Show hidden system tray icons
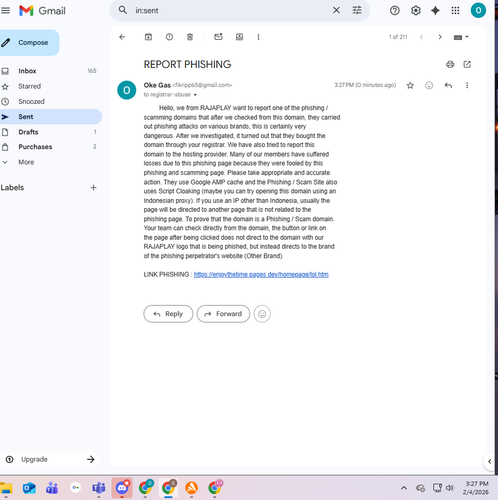The width and height of the screenshot is (498, 500). tap(404, 488)
